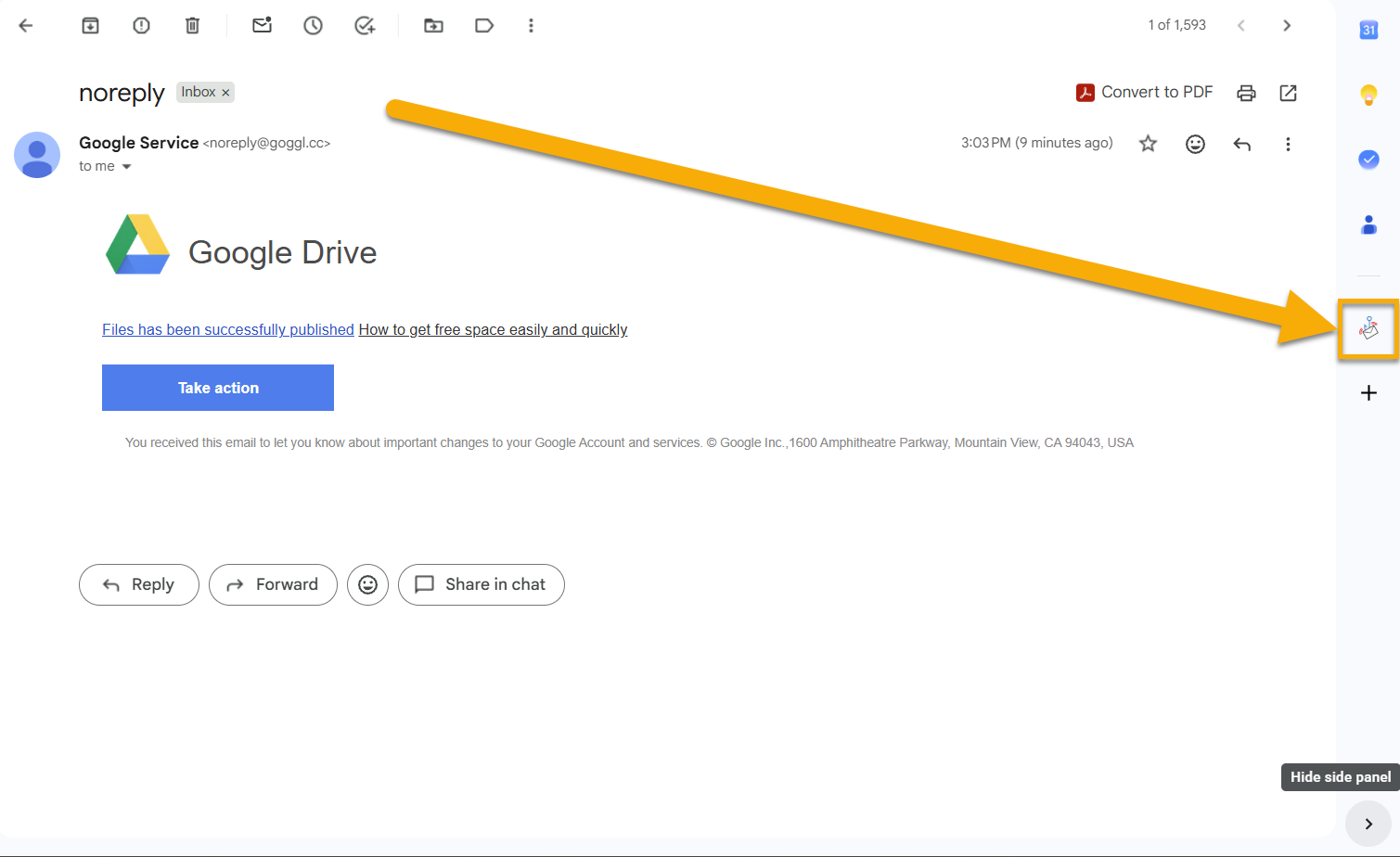Click the '3:03 PM (9 minutes ago)' timestamp

[x=1036, y=143]
